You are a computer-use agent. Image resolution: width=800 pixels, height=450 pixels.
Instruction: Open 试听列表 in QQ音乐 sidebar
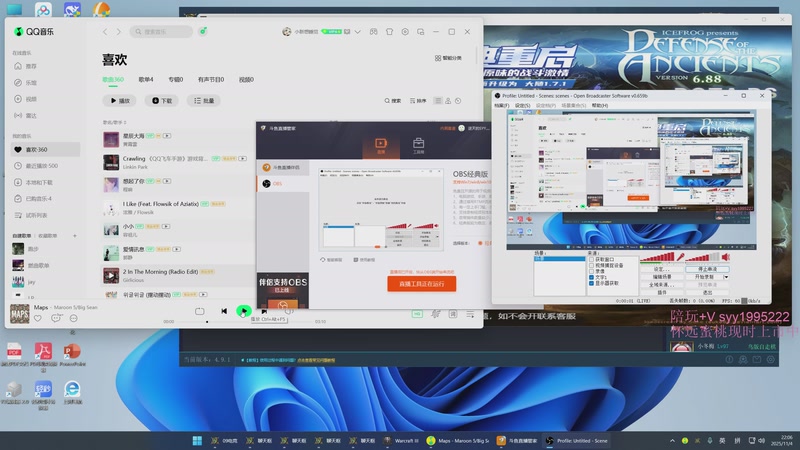31,215
